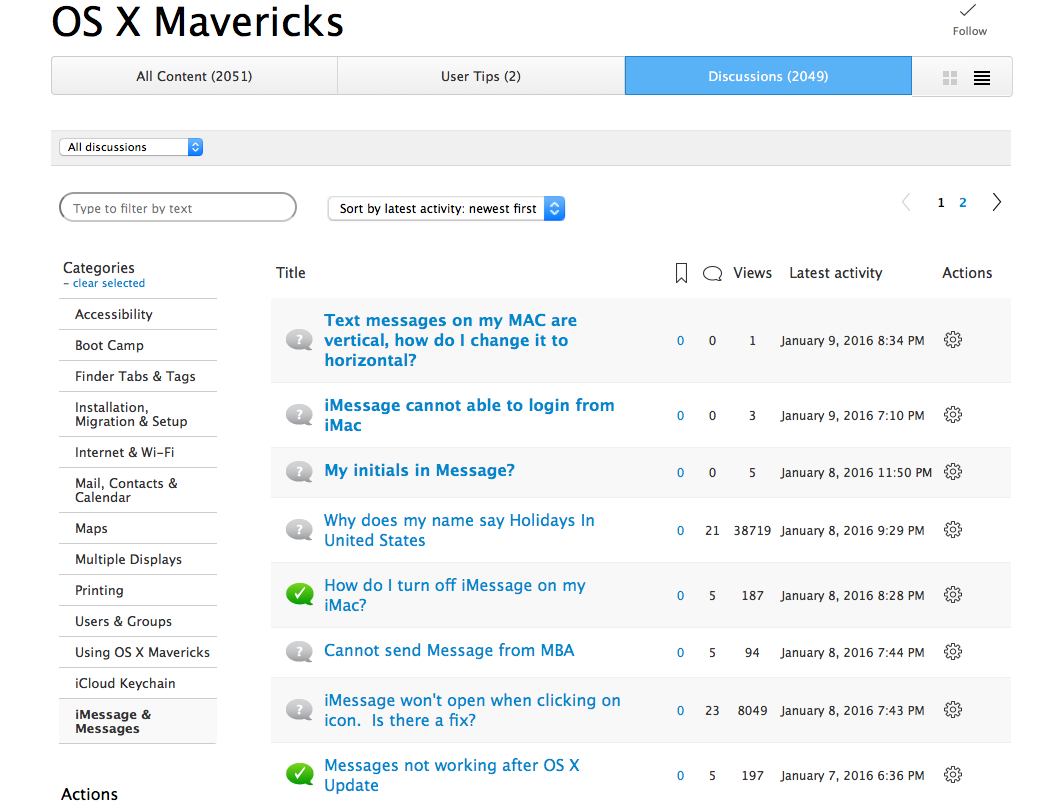Open gear actions for 'My initials in Message?'
Screen dimensions: 1048x801
click(x=952, y=471)
